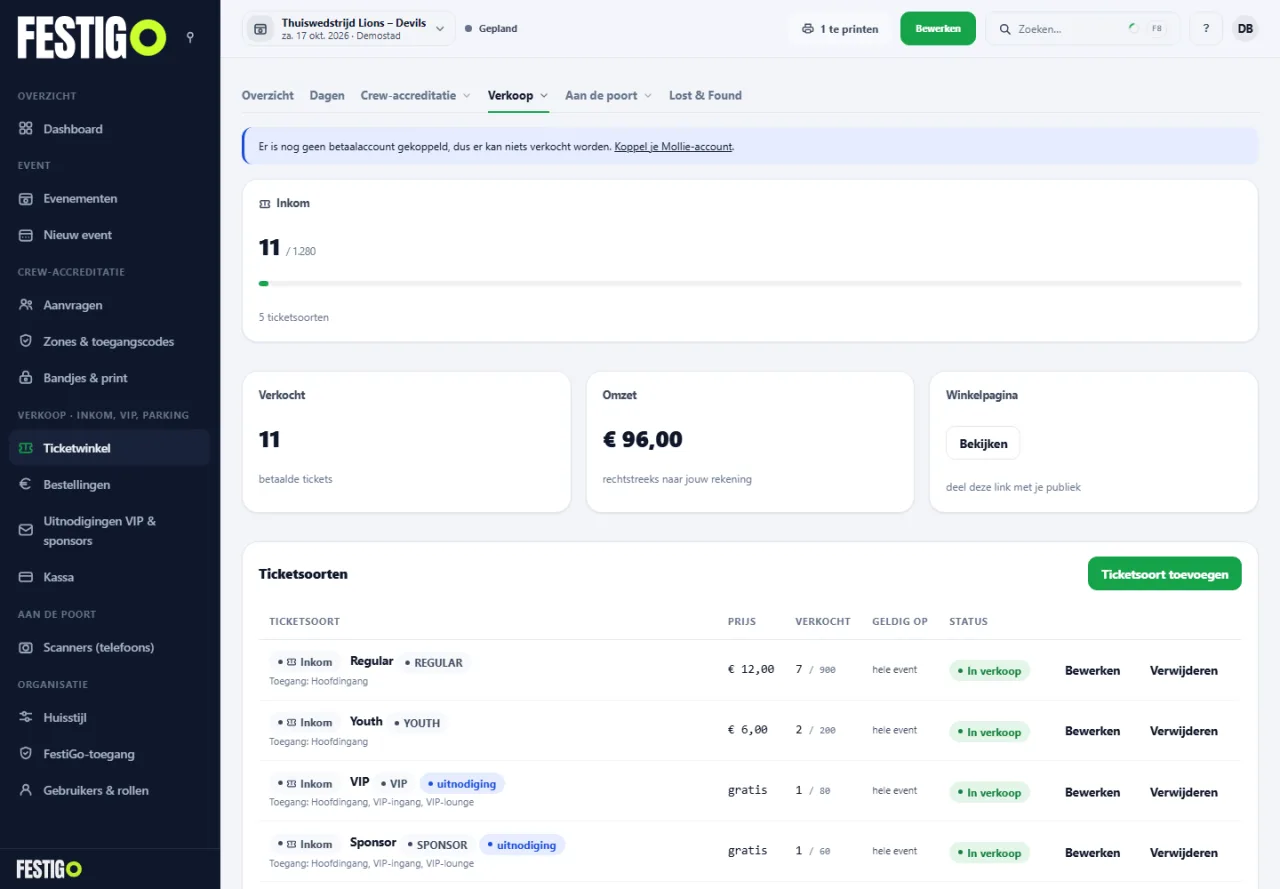Click the location pin icon beside logo
The image size is (1280, 889).
tap(190, 37)
